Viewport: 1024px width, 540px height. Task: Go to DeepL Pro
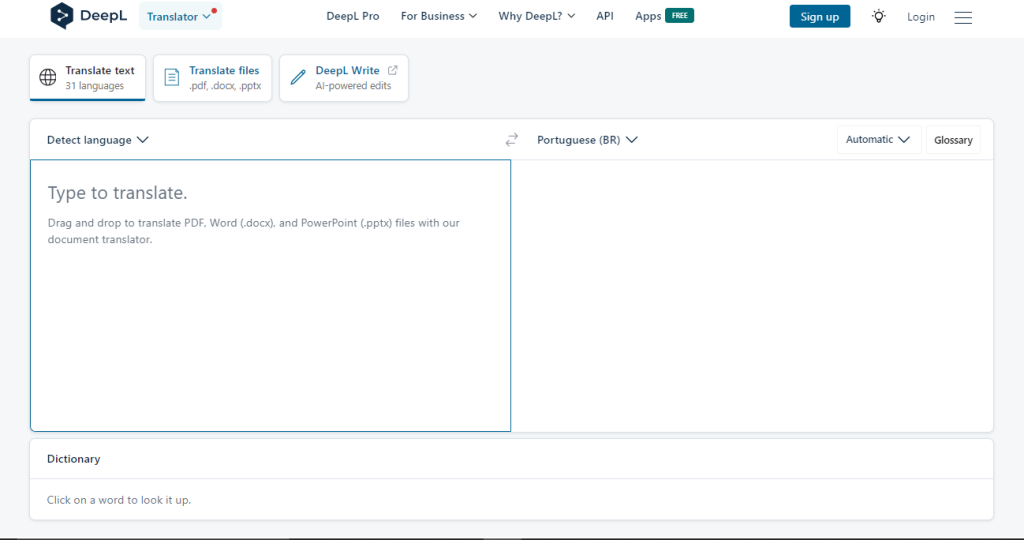[353, 16]
